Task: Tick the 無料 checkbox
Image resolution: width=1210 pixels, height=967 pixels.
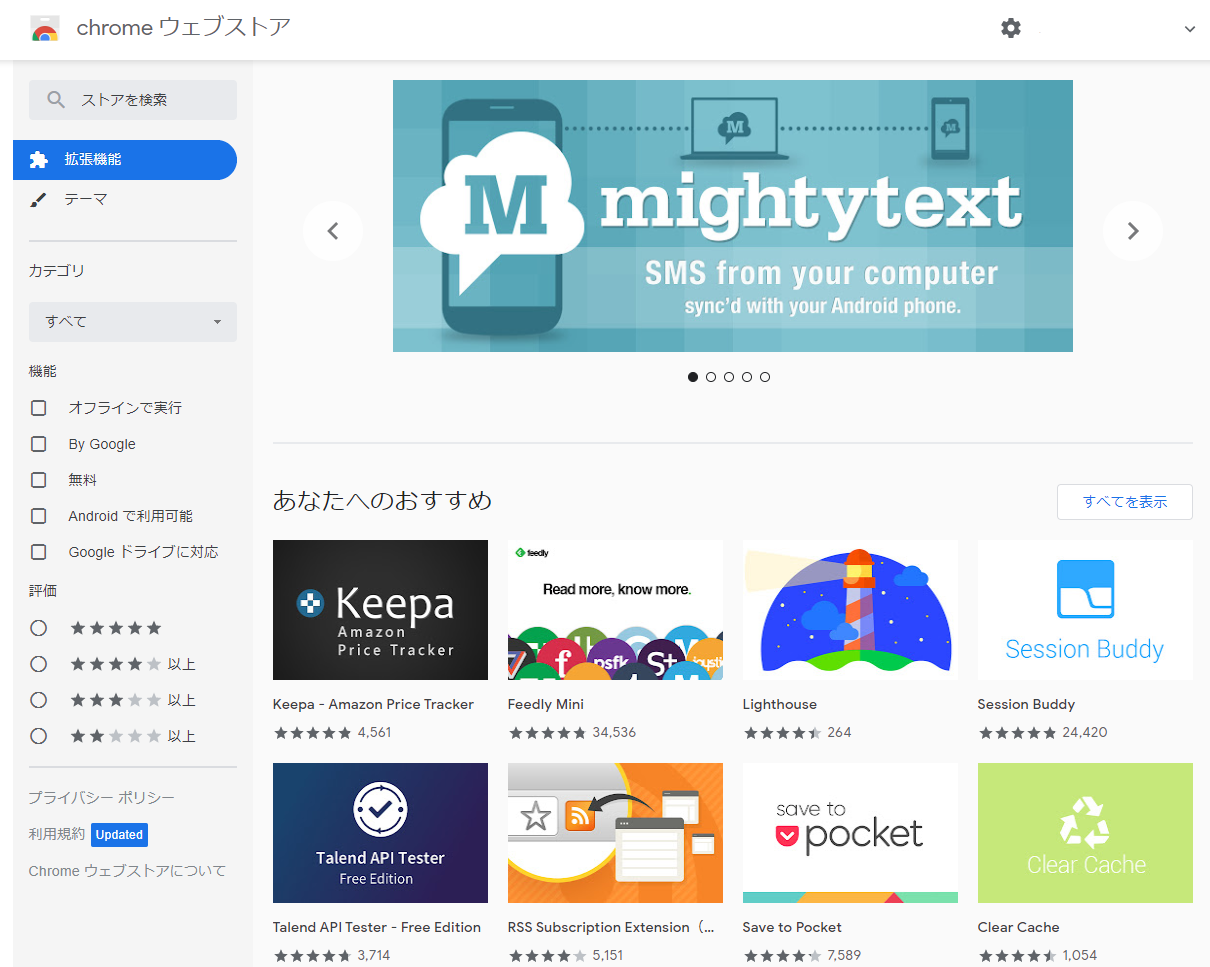Action: coord(39,480)
